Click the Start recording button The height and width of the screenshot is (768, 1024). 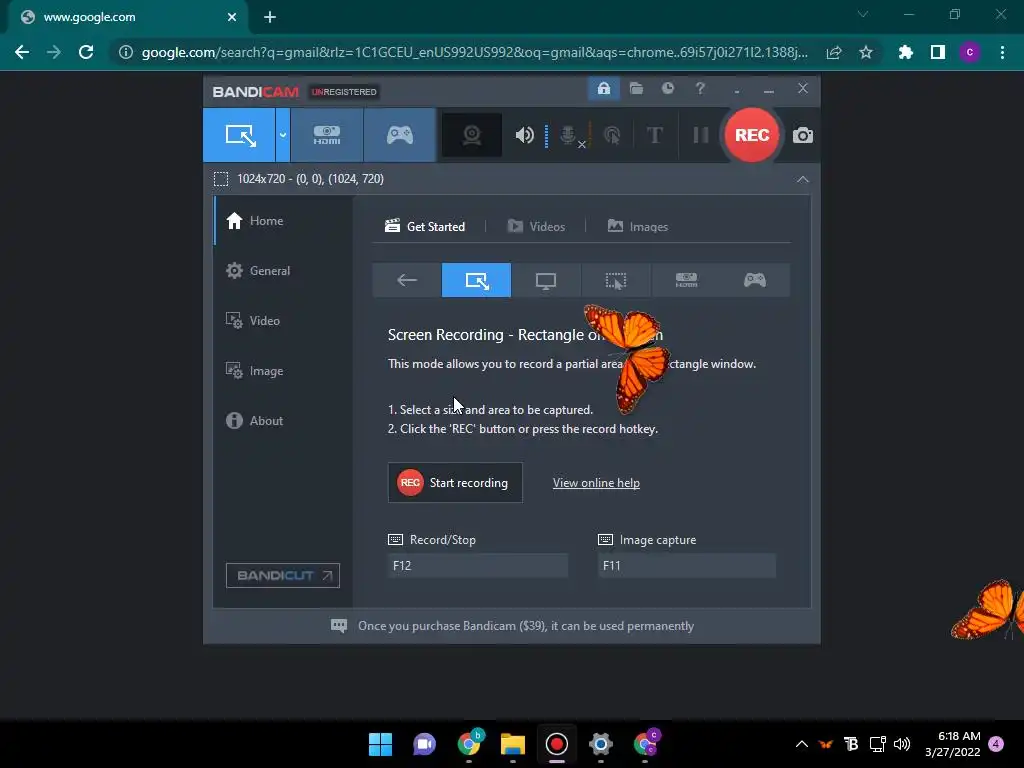(455, 483)
